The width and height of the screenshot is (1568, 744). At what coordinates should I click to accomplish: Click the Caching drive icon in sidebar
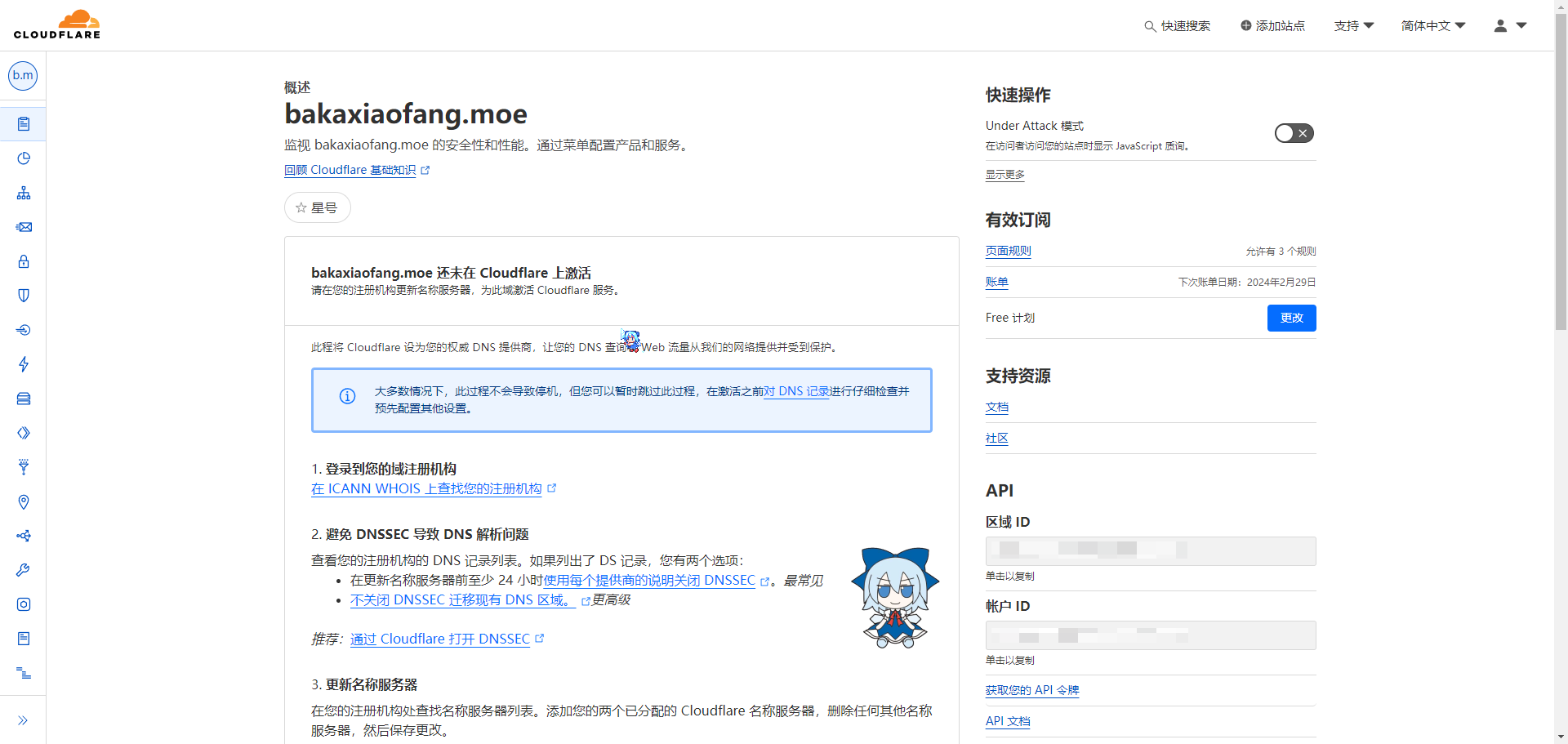[24, 399]
